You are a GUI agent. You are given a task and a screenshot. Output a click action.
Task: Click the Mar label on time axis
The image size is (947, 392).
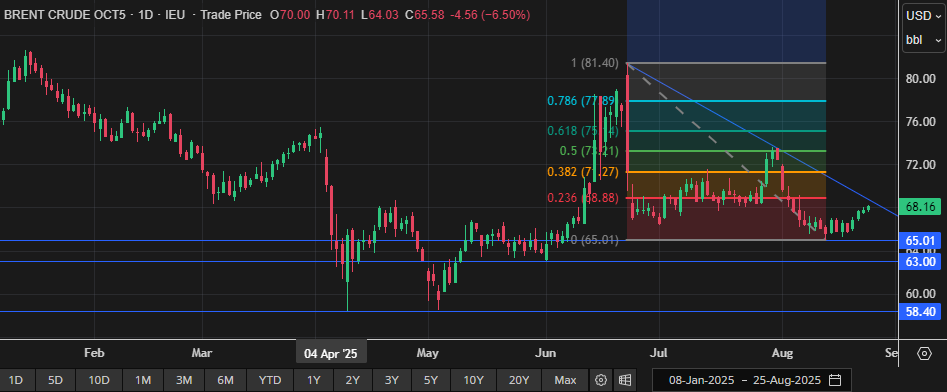(202, 352)
